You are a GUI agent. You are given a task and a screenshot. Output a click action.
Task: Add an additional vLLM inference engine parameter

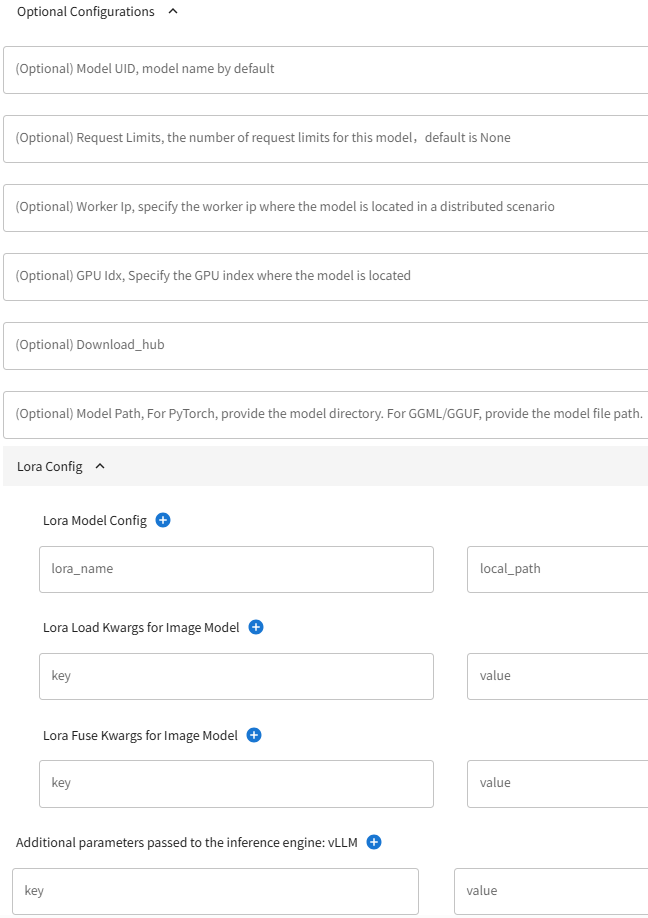(374, 842)
